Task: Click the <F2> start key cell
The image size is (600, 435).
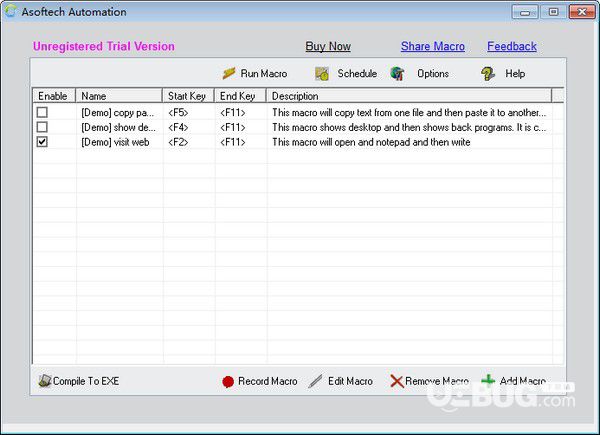Action: point(178,142)
